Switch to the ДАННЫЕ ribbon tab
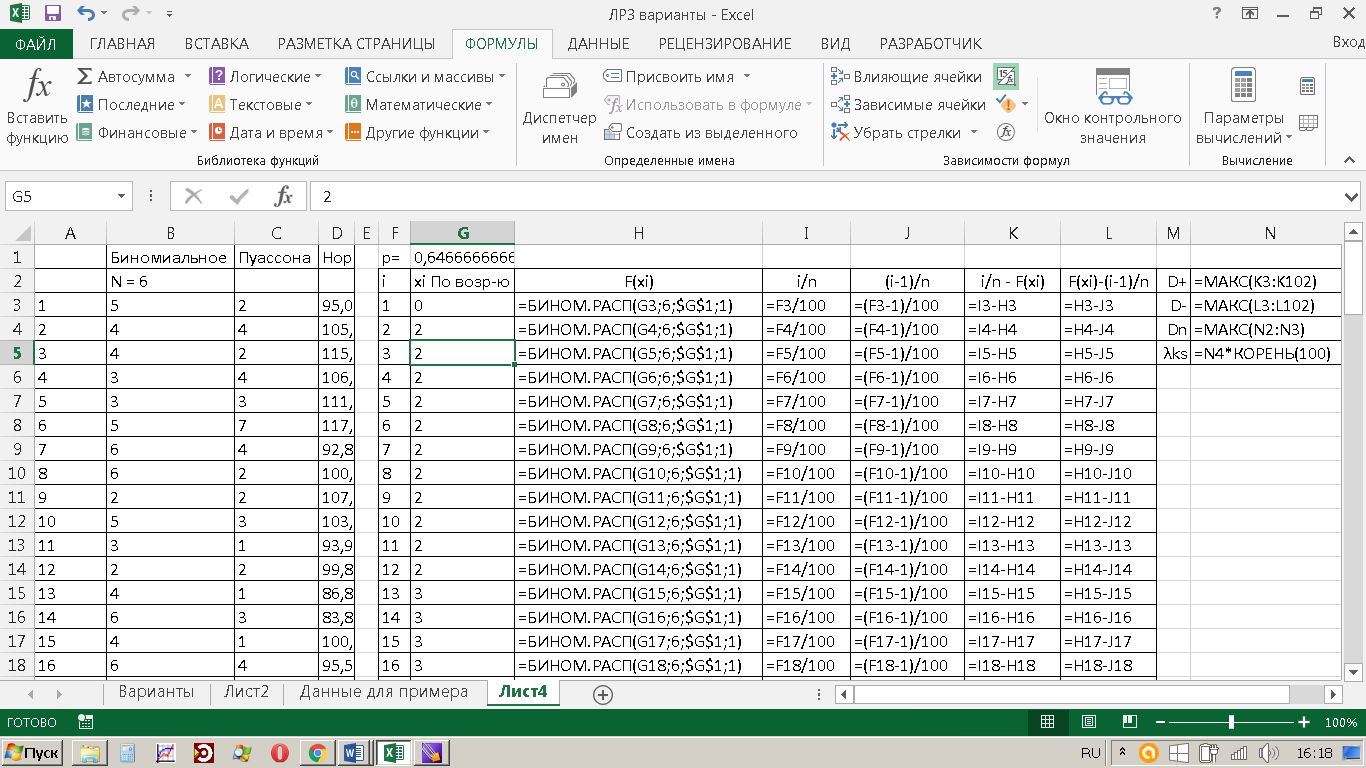 [x=598, y=44]
